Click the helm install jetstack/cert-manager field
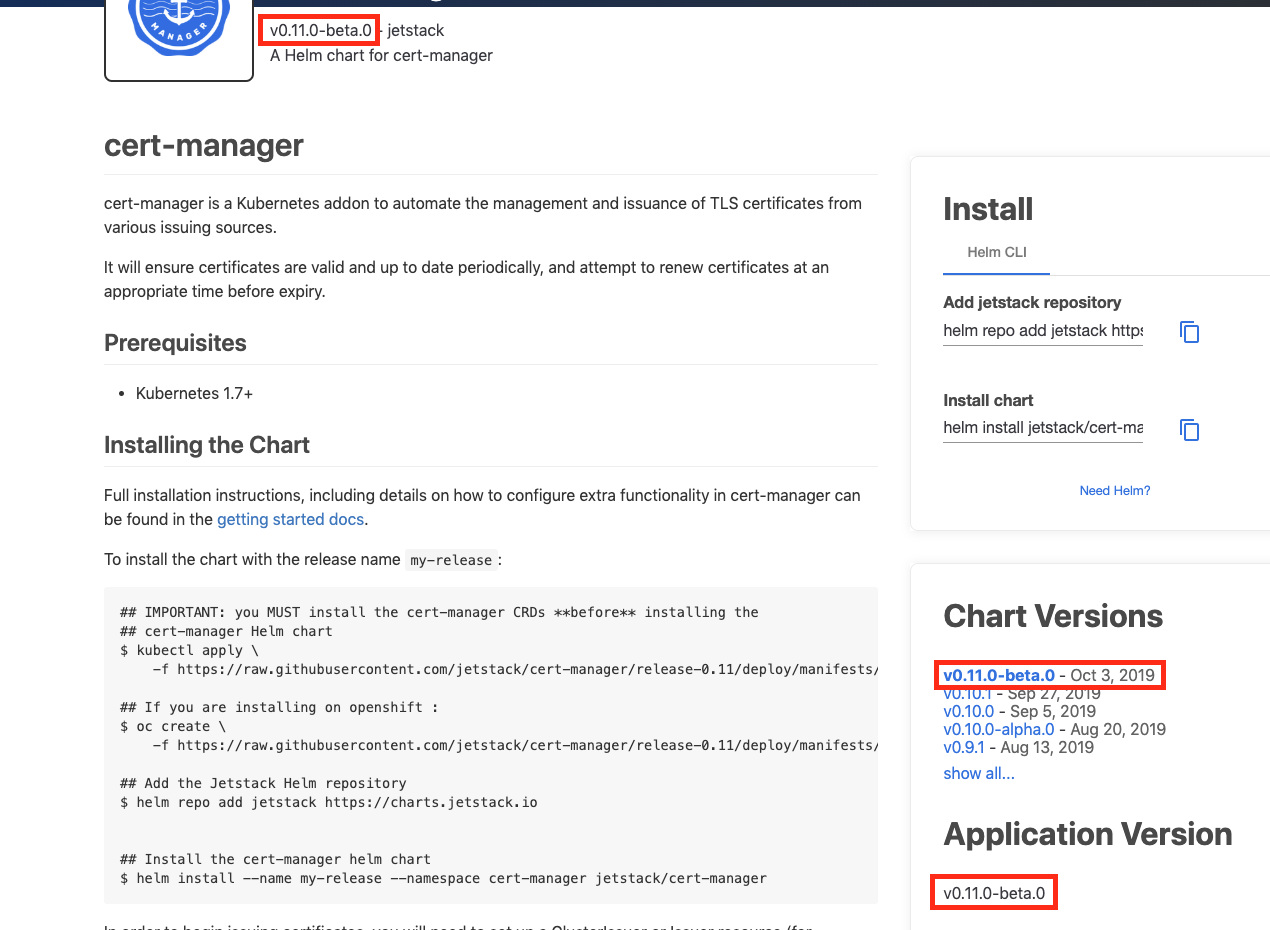 coord(1043,429)
